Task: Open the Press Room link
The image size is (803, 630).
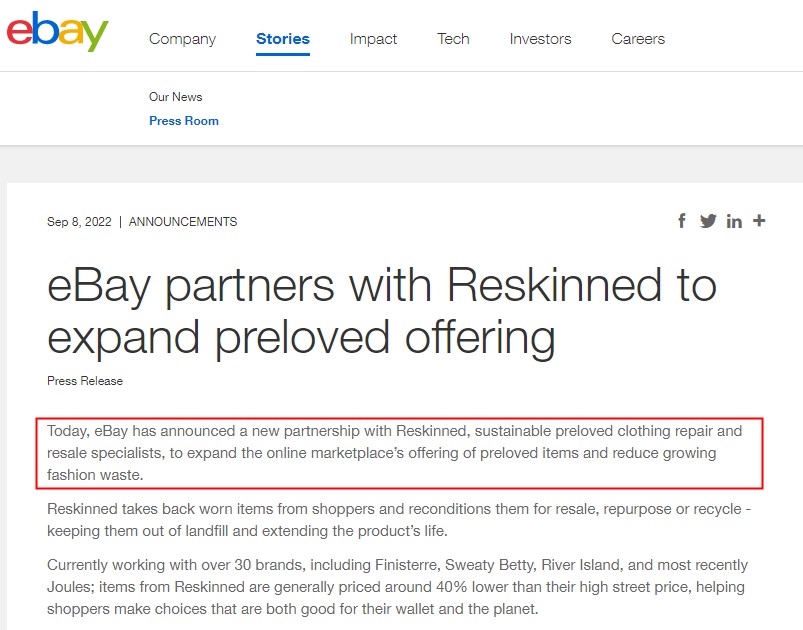Action: 184,121
